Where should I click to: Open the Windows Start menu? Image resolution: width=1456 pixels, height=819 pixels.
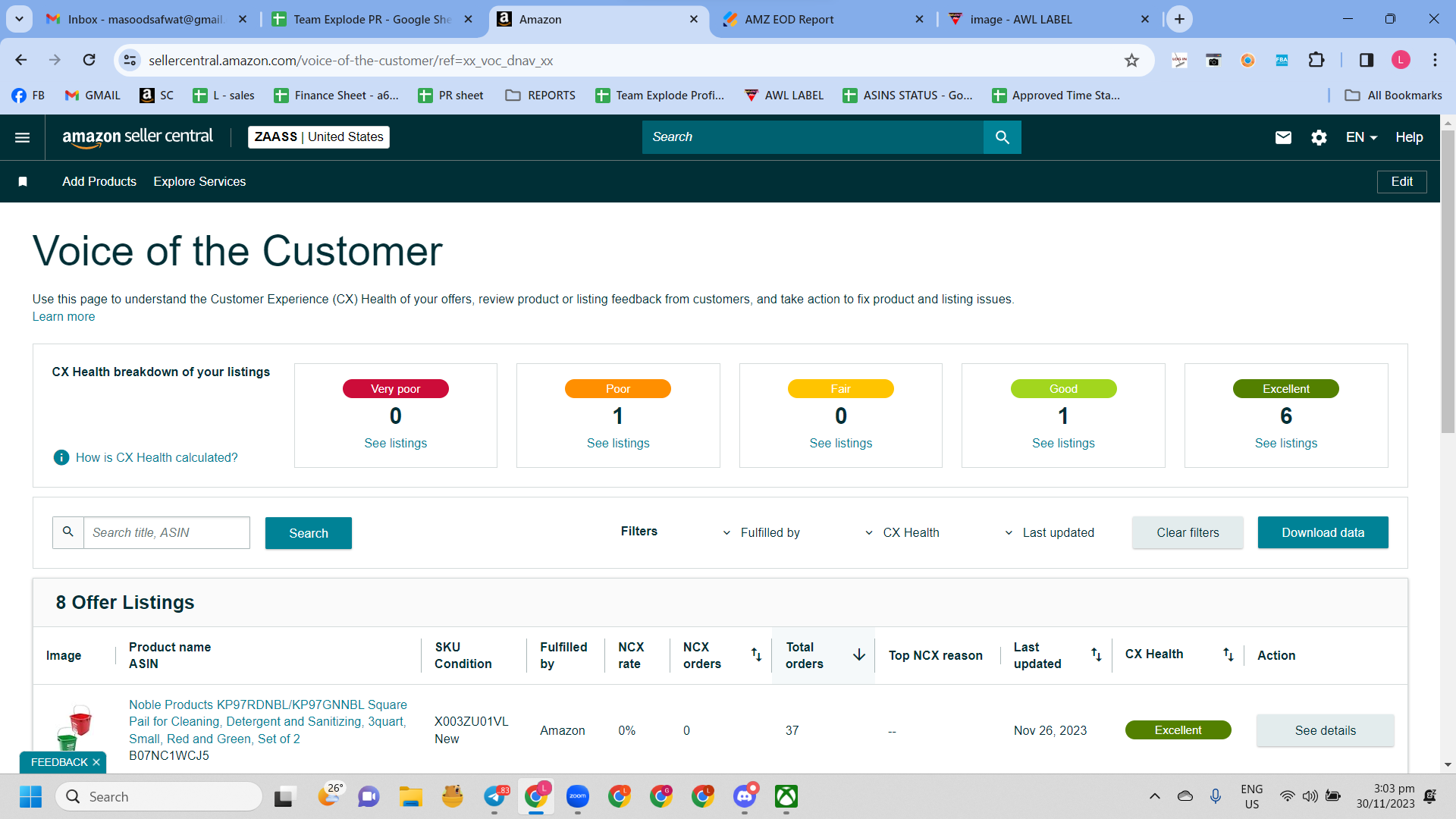tap(30, 796)
